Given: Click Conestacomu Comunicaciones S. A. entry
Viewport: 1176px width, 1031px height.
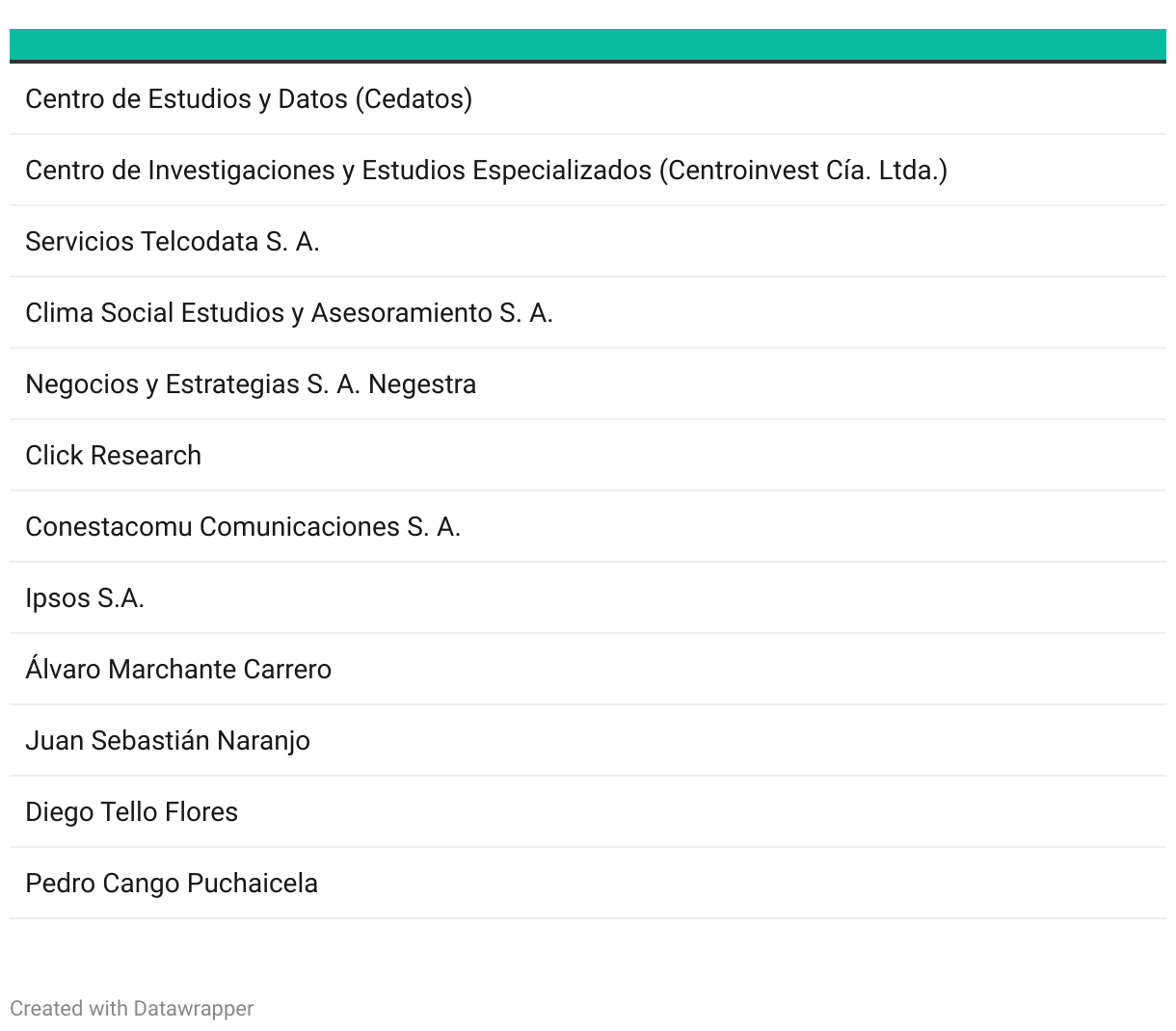Looking at the screenshot, I should pyautogui.click(x=242, y=527).
